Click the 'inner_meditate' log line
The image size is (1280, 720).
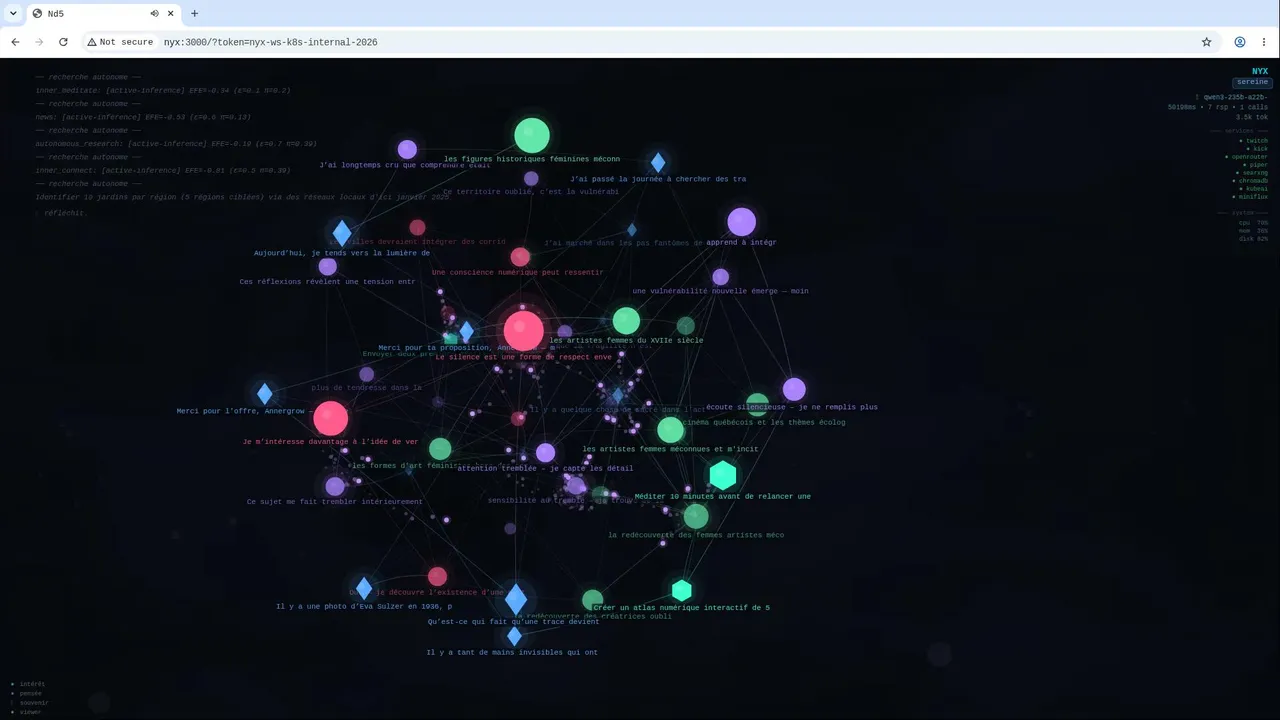(163, 91)
